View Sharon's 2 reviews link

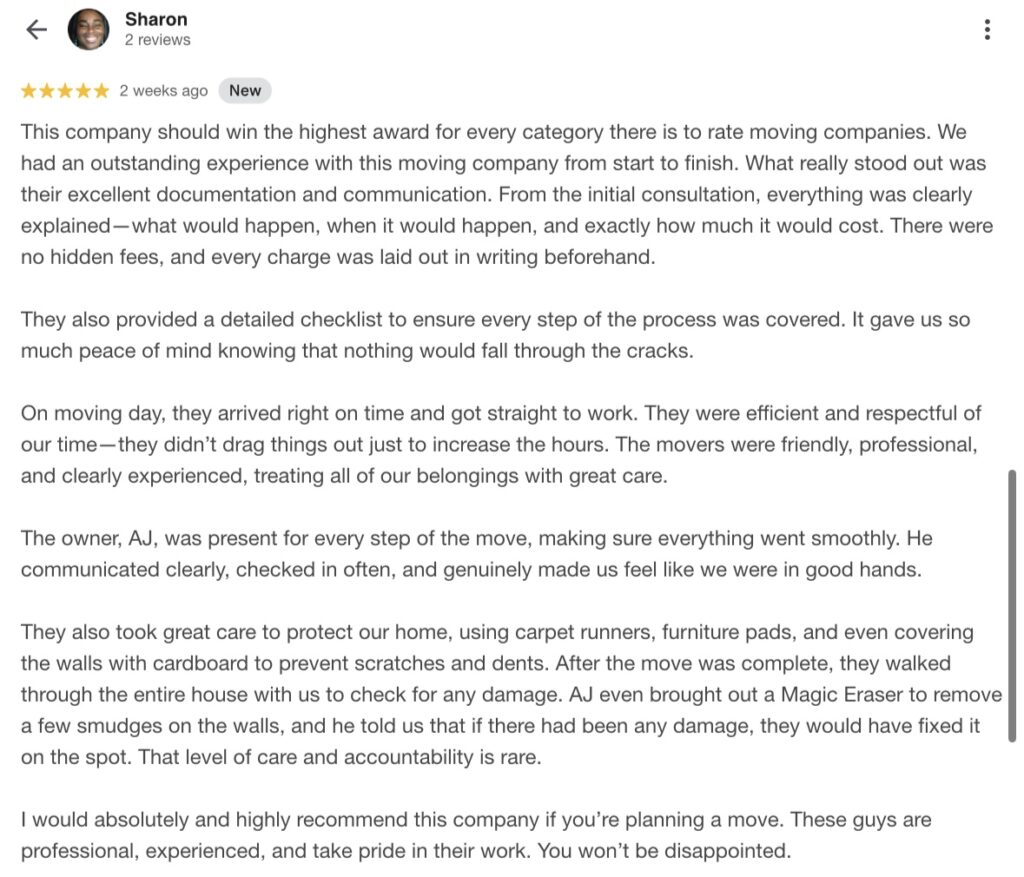[157, 40]
